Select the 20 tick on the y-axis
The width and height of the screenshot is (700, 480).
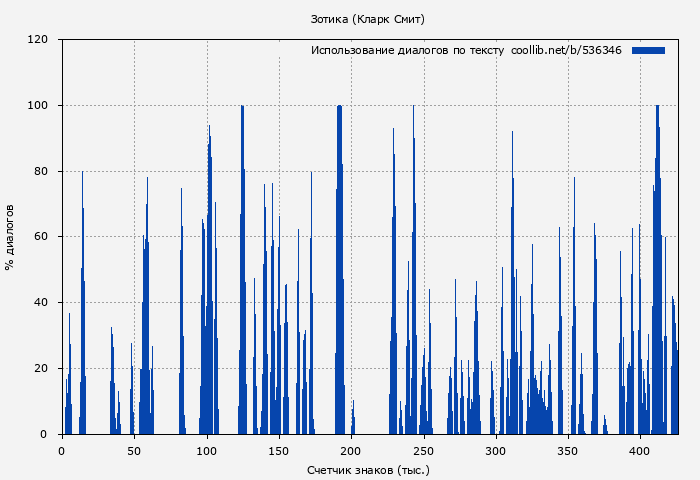point(41,369)
